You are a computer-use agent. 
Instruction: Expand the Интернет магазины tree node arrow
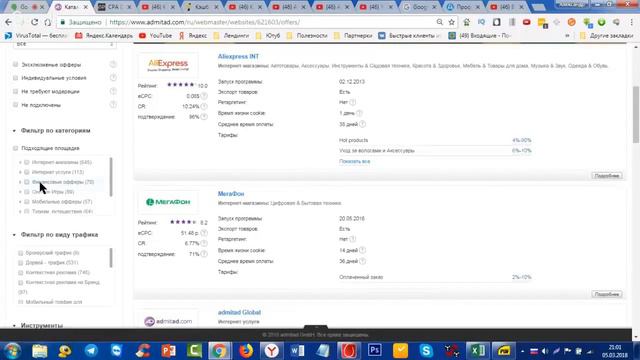pyautogui.click(x=20, y=162)
